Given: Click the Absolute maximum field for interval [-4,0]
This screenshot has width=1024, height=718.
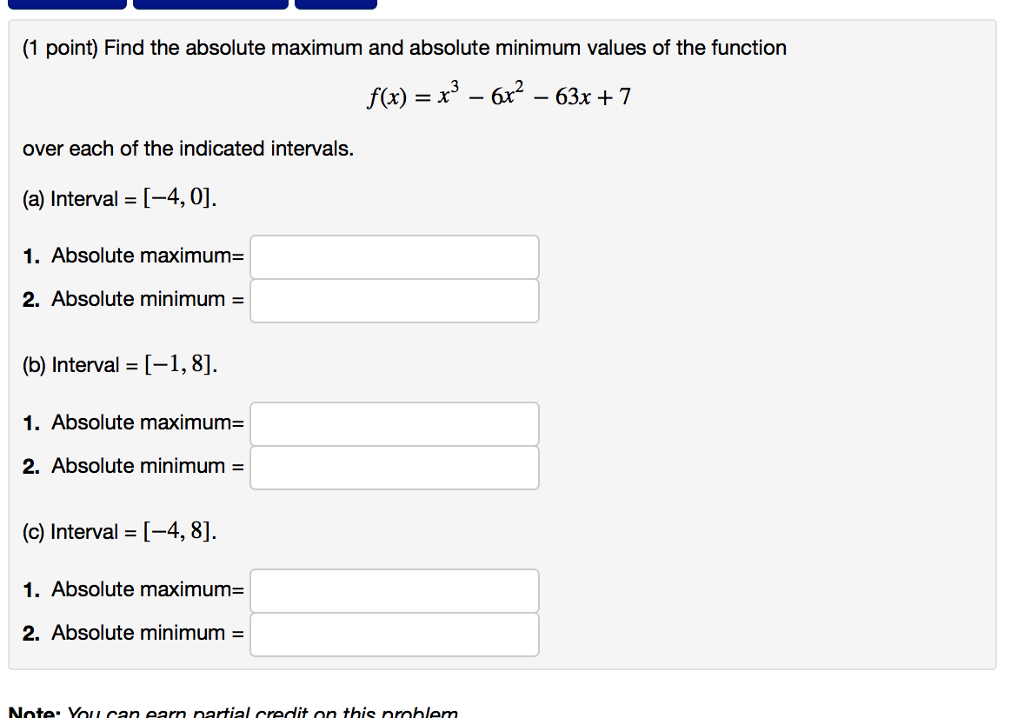Looking at the screenshot, I should click(394, 257).
